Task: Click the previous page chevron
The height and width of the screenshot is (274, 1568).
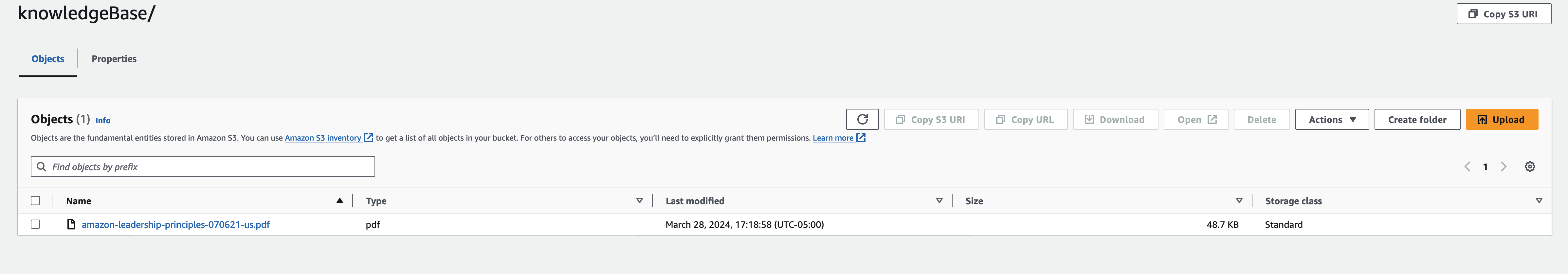Action: 1467,167
